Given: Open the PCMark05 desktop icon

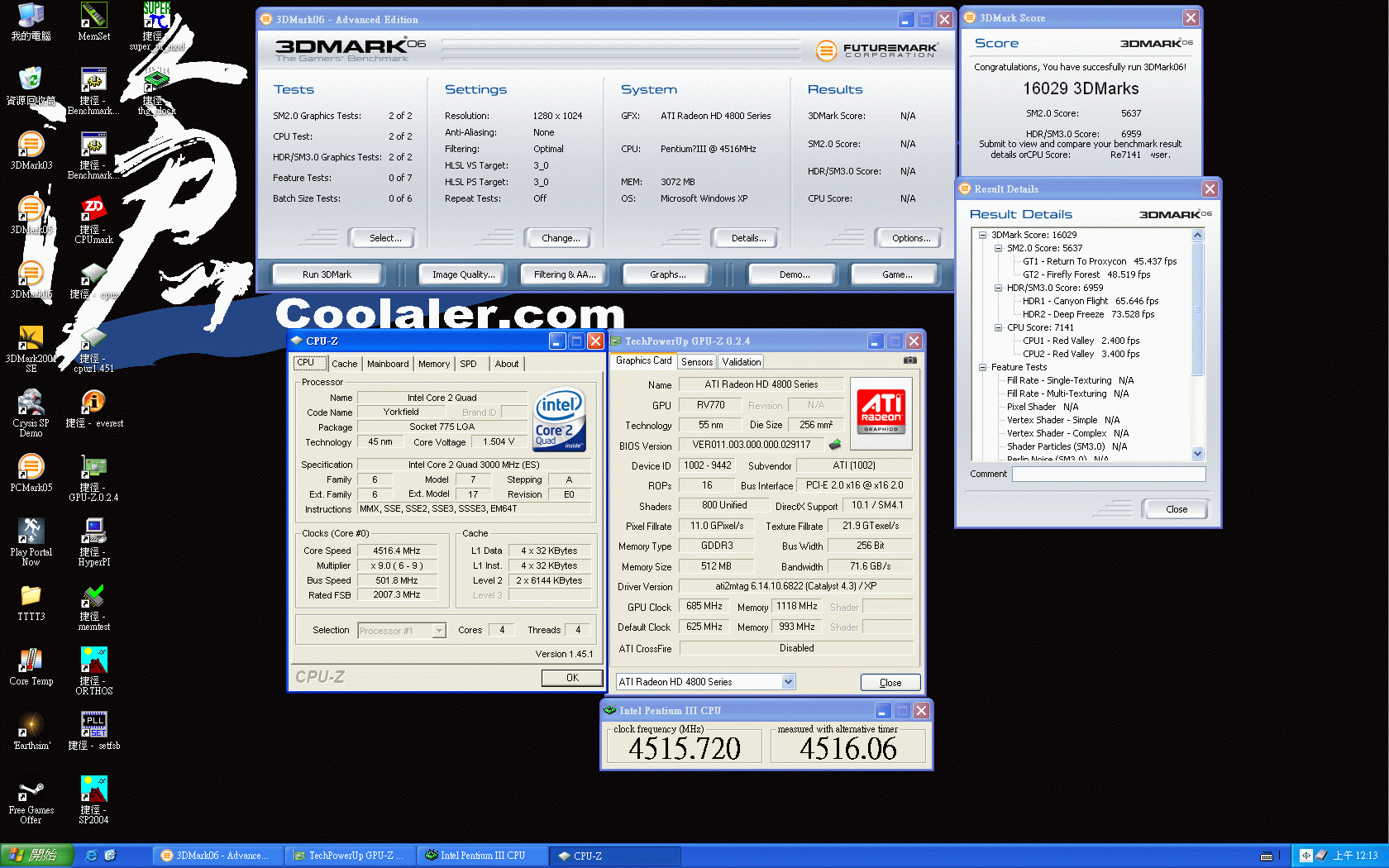Looking at the screenshot, I should click(31, 473).
